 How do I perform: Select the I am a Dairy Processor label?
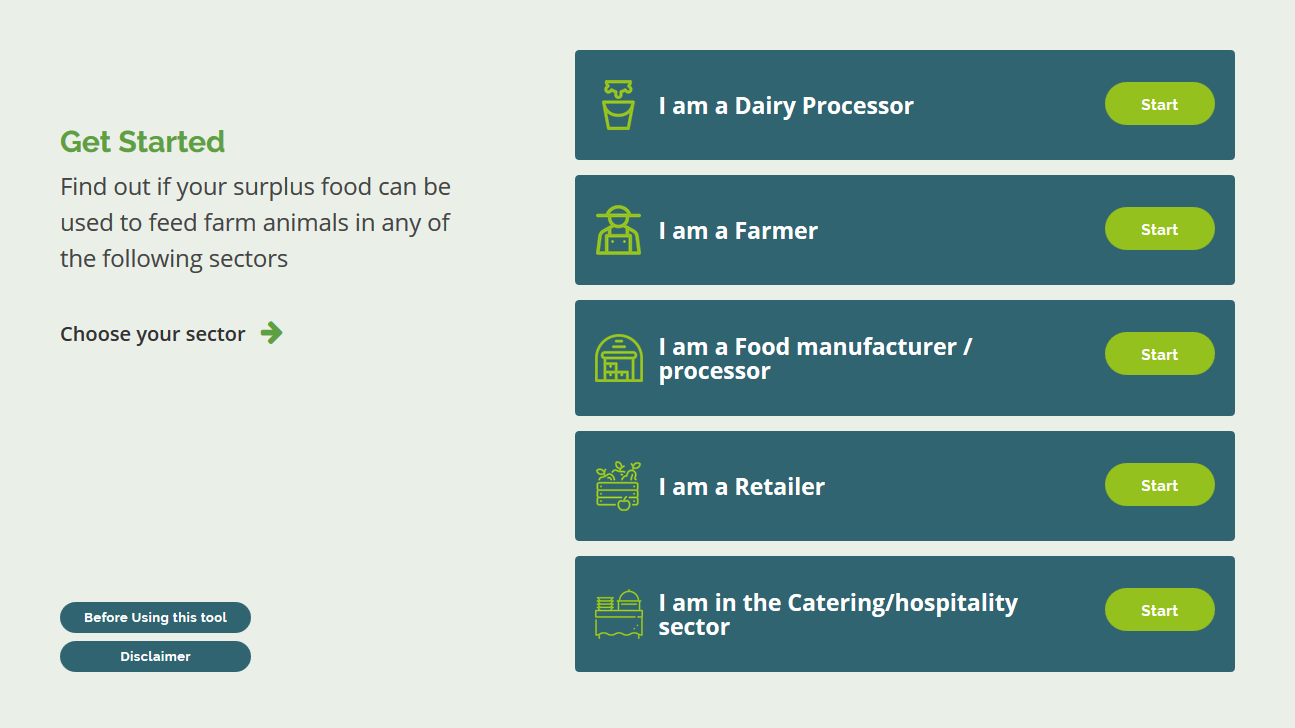click(786, 106)
